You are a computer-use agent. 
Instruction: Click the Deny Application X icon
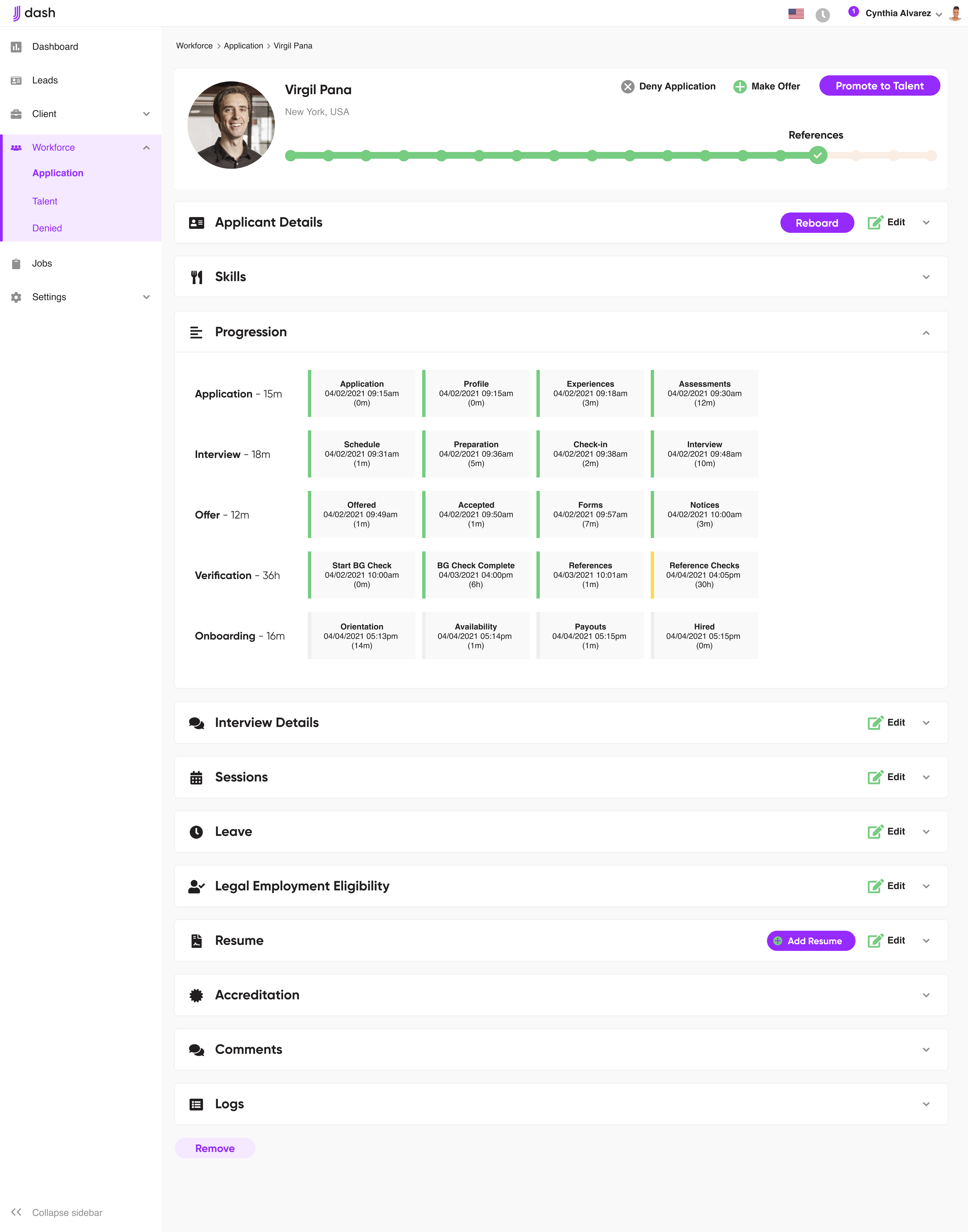(x=627, y=87)
